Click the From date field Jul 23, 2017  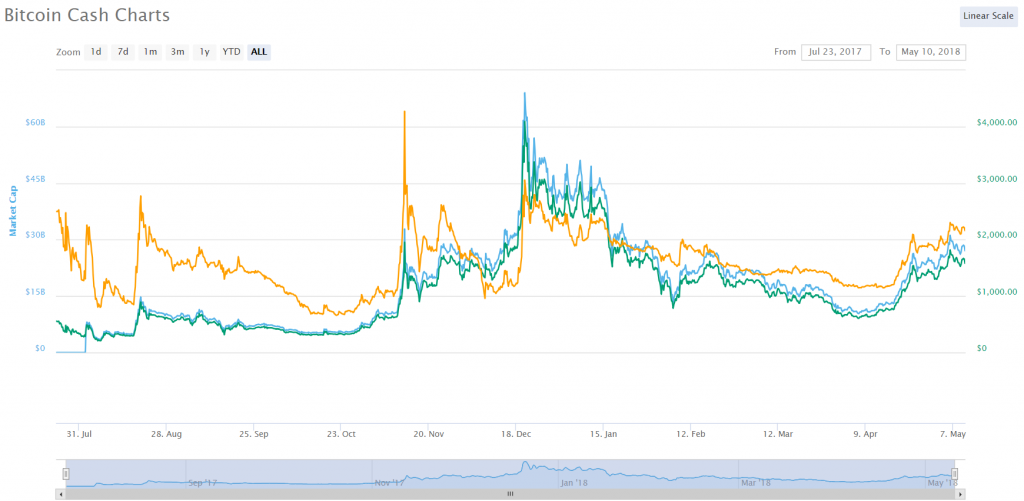pyautogui.click(x=836, y=52)
